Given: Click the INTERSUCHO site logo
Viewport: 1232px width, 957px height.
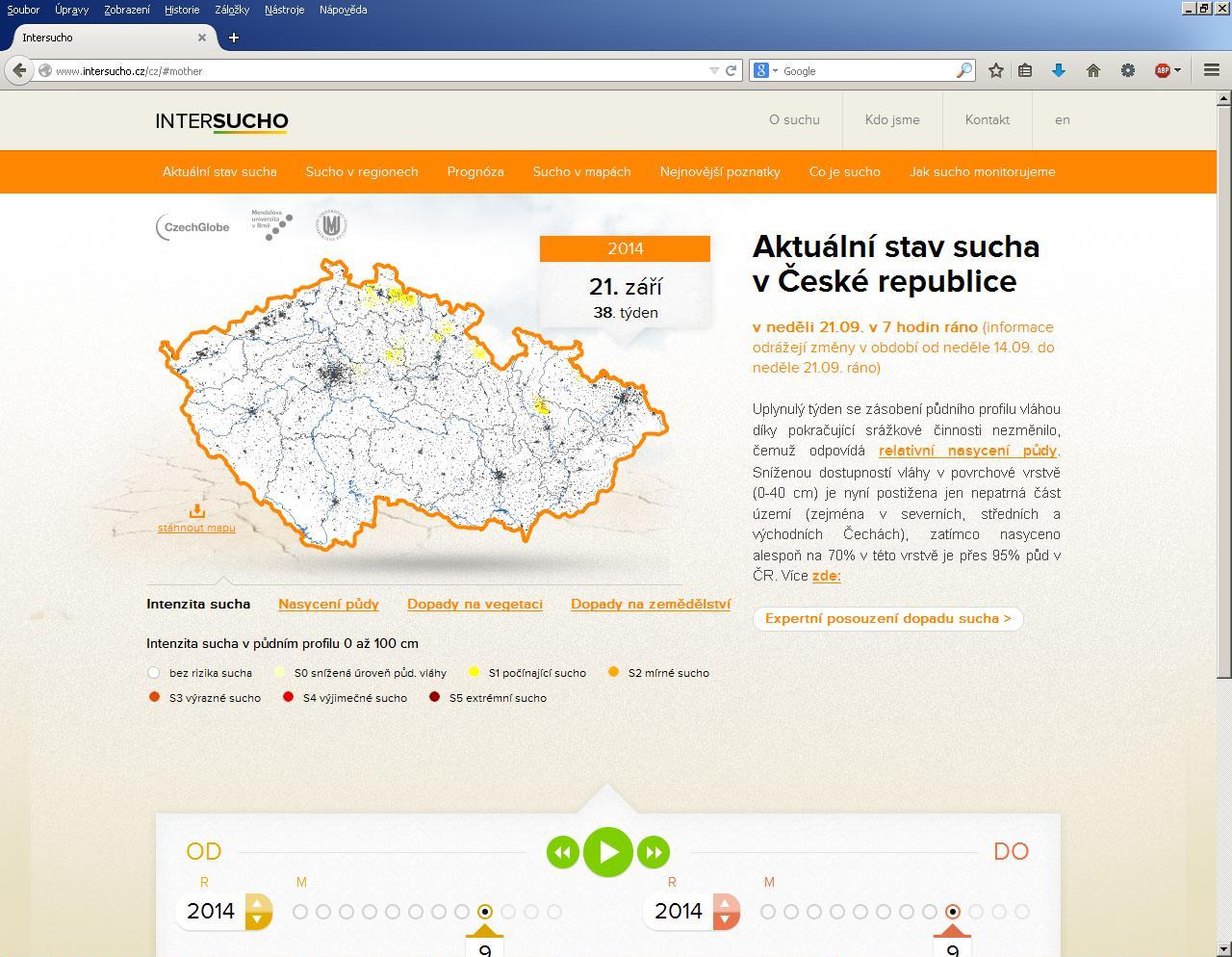Looking at the screenshot, I should click(x=221, y=121).
